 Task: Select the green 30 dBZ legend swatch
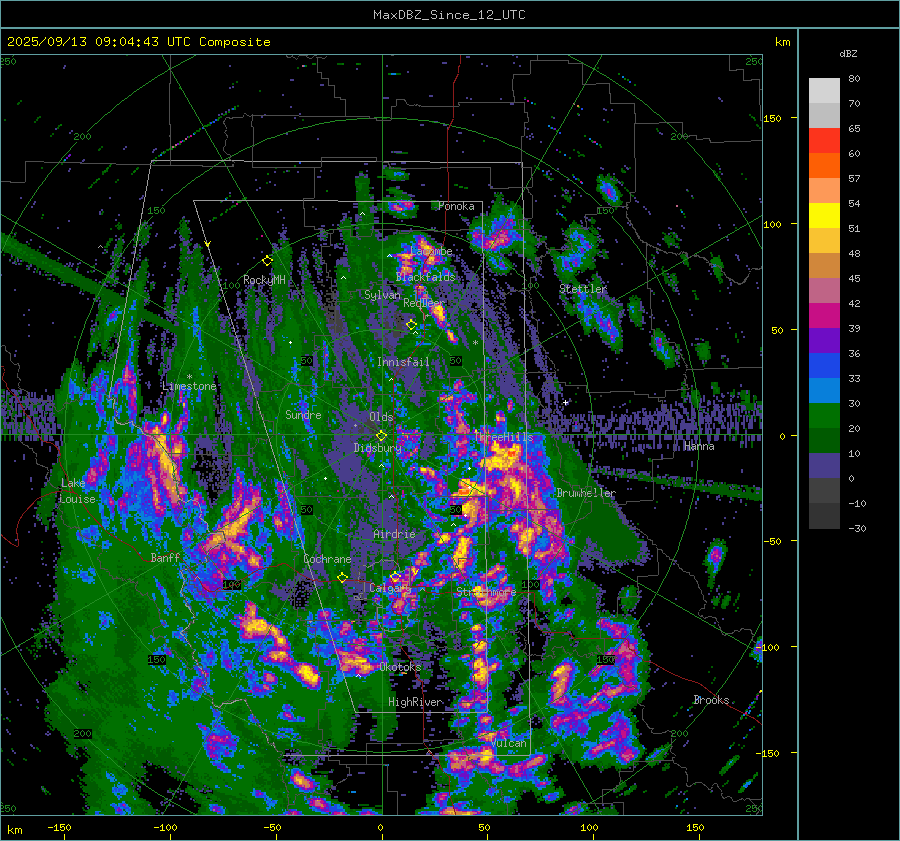coord(824,415)
